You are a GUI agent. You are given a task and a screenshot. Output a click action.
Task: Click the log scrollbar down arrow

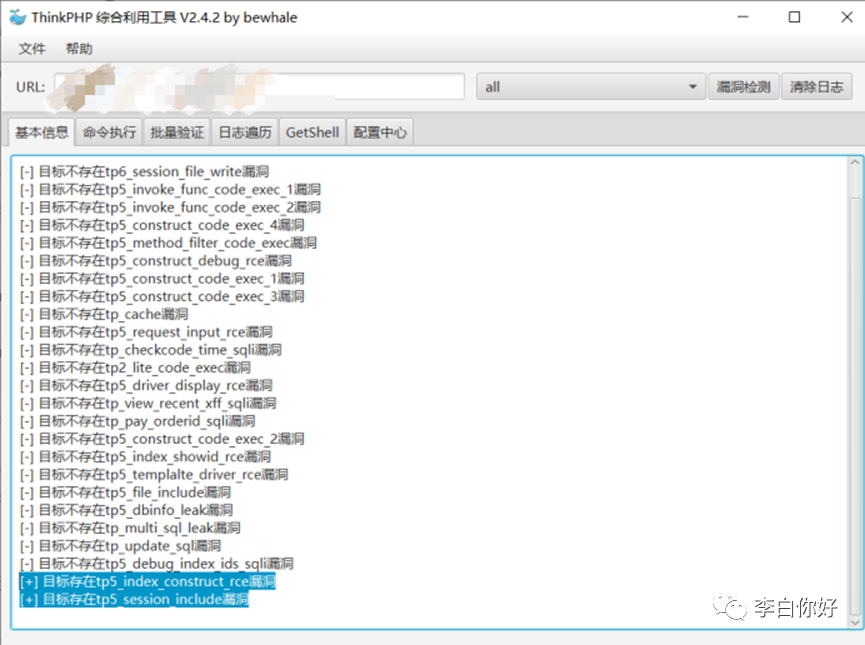(855, 622)
